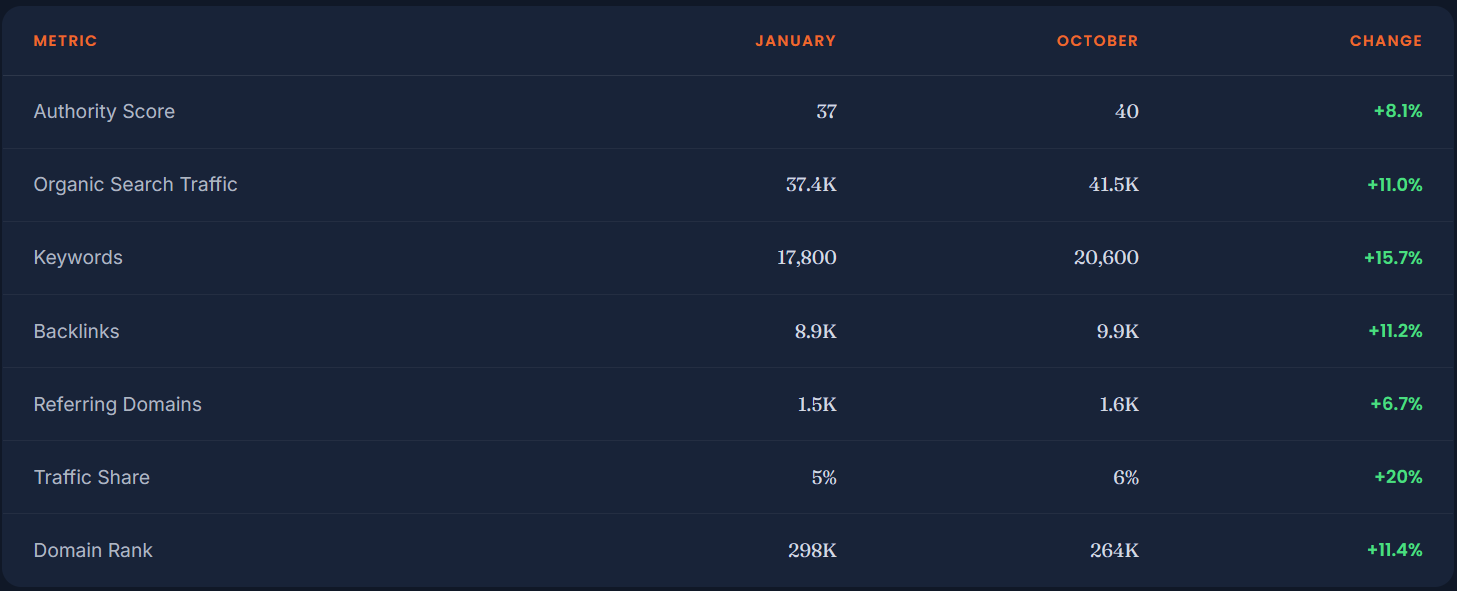Viewport: 1457px width, 591px height.
Task: Click the +11.4% Domain Rank change
Action: (x=1395, y=550)
